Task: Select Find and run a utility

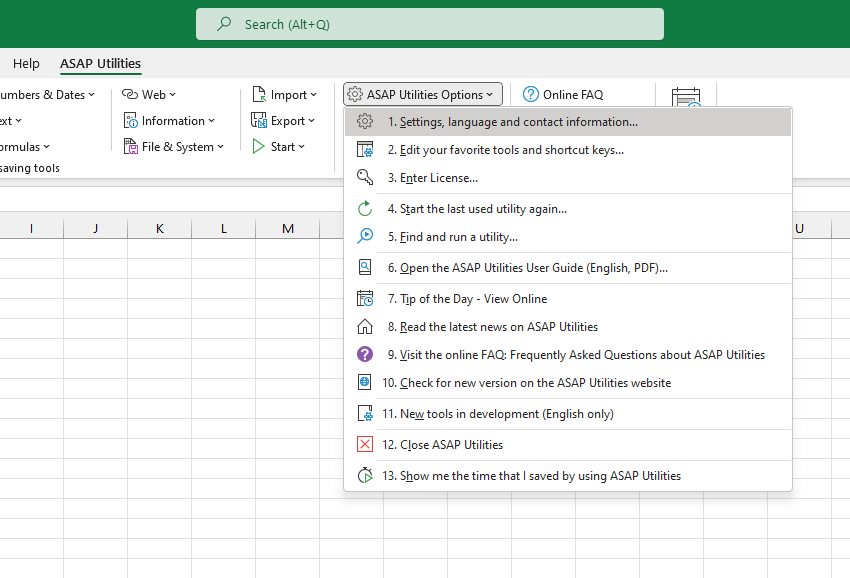Action: 568,237
